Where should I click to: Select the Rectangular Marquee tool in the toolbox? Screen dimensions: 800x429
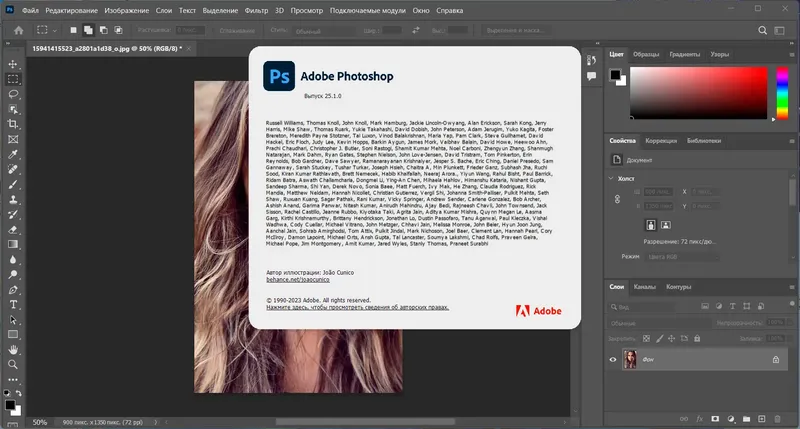pos(13,79)
